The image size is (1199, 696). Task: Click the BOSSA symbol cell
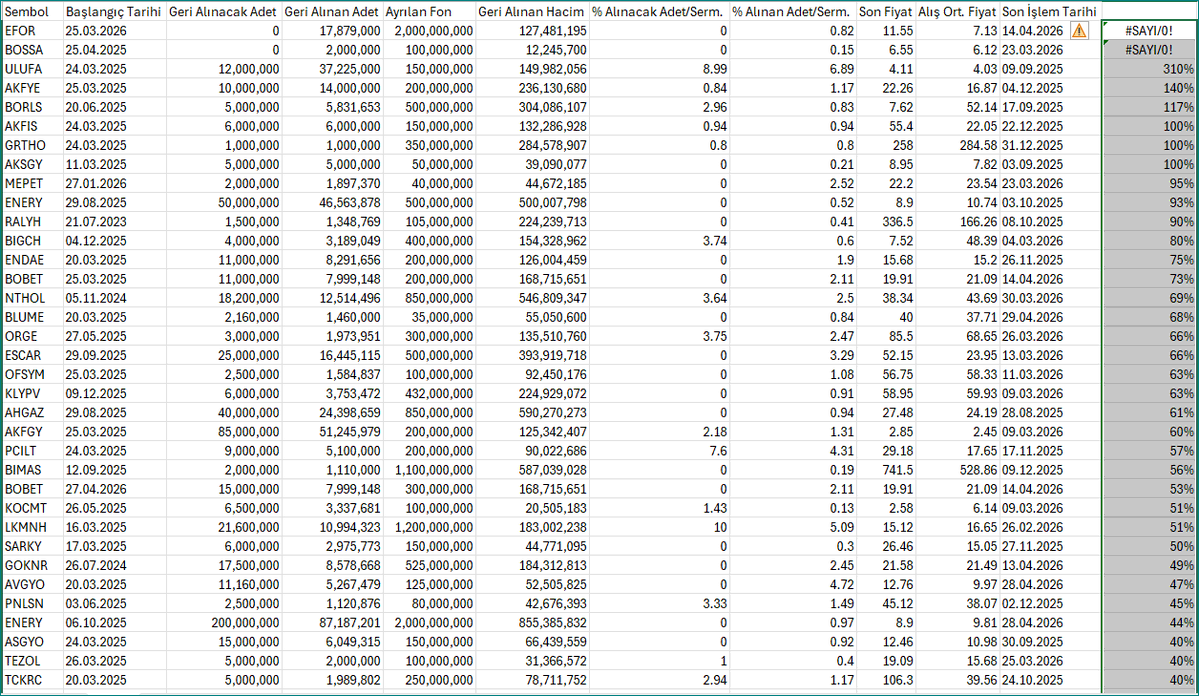tap(31, 50)
